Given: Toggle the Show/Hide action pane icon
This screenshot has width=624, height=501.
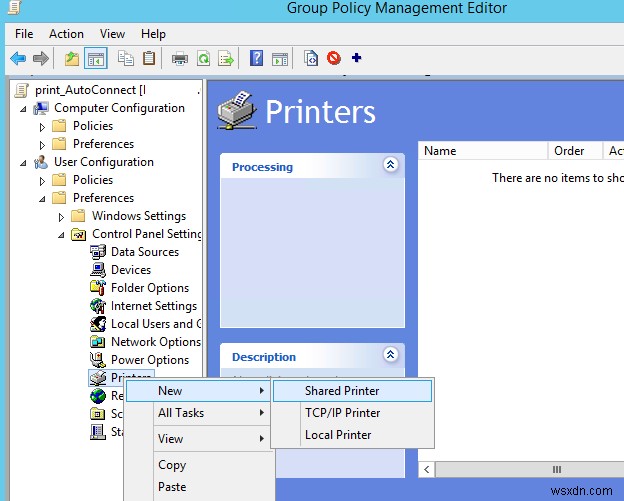Looking at the screenshot, I should 280,59.
